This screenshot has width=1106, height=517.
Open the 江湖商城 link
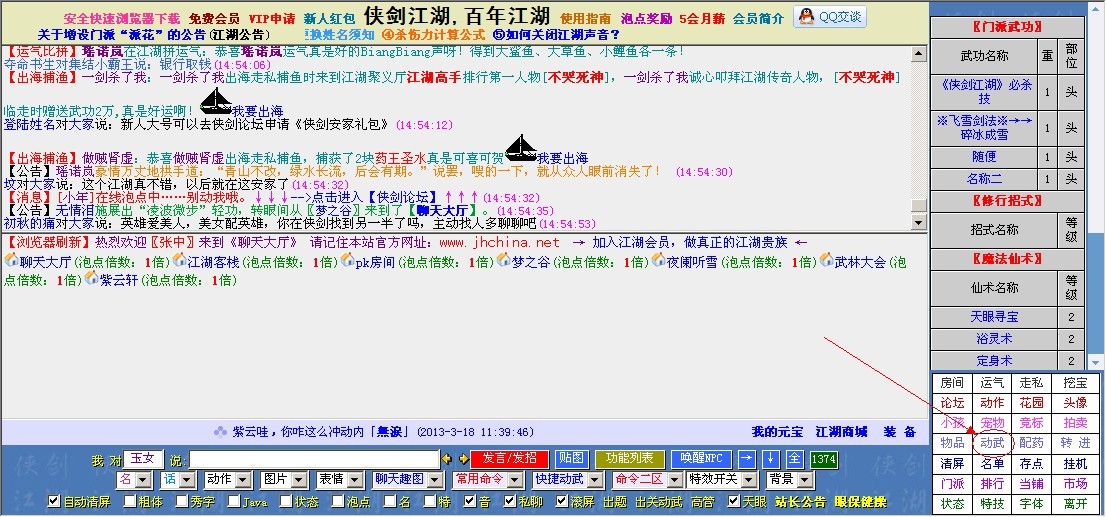pos(841,432)
